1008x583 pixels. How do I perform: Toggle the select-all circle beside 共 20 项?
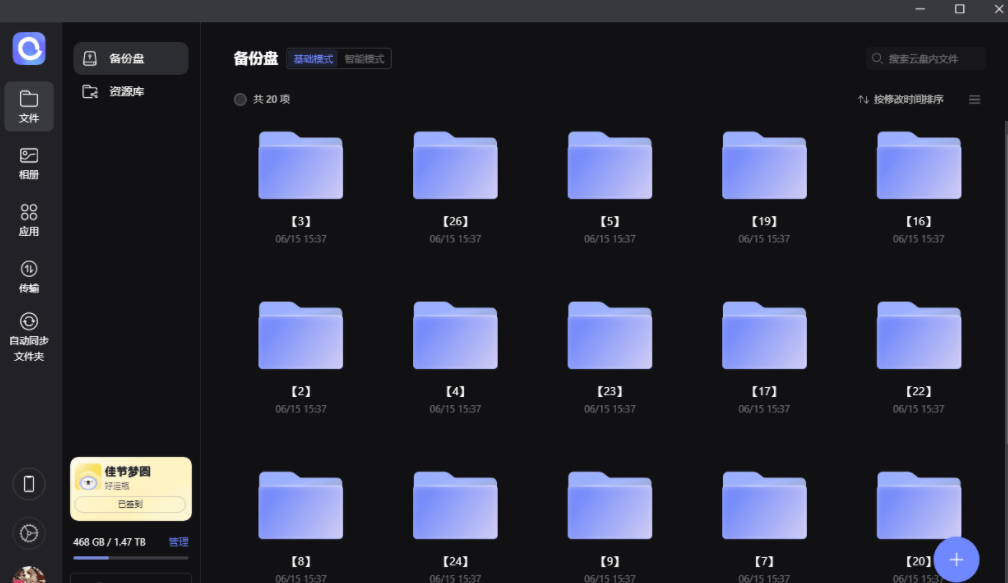click(240, 99)
